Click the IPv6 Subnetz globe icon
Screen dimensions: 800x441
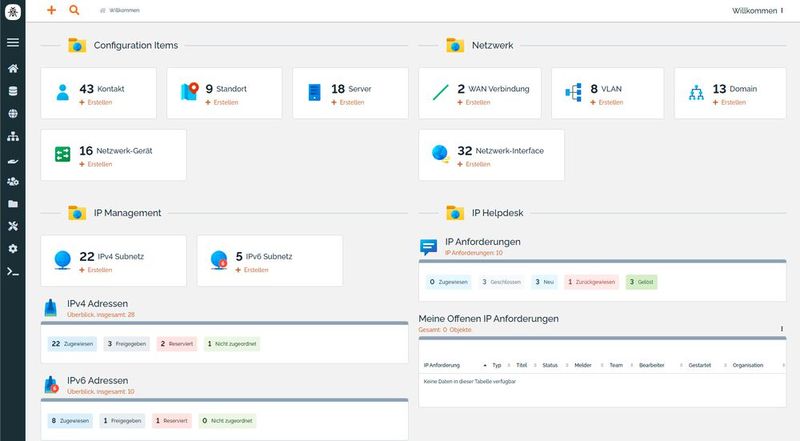click(x=219, y=260)
